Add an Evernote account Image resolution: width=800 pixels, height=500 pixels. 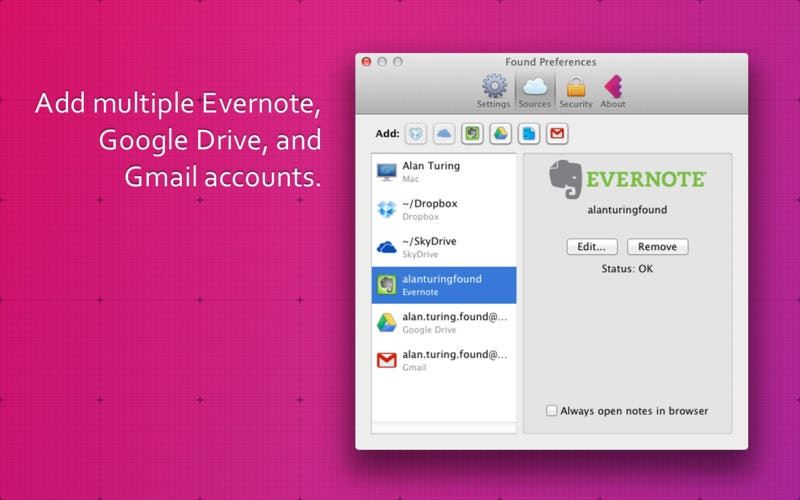(x=472, y=134)
